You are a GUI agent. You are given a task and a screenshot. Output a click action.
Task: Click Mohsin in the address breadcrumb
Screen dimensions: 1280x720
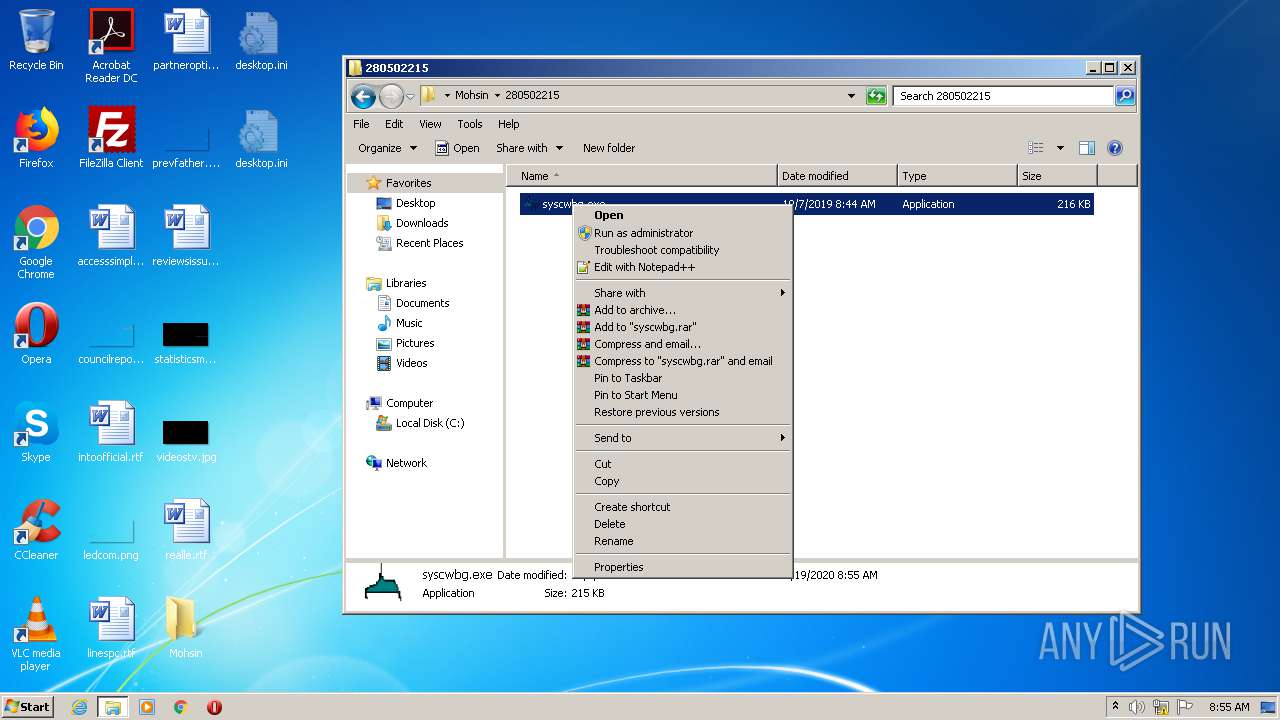(x=472, y=96)
